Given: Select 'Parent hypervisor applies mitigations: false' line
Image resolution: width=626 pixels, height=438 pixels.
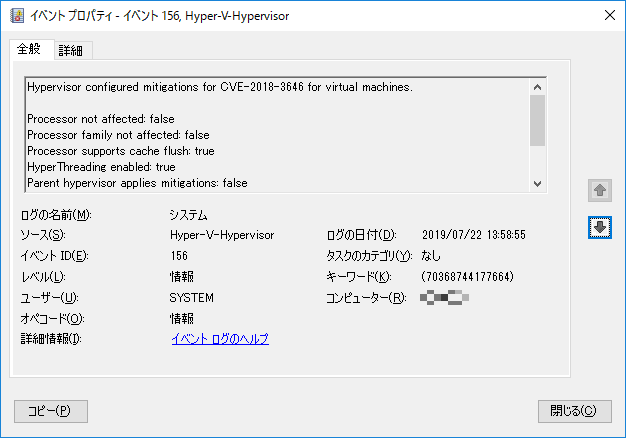Looking at the screenshot, I should click(137, 183).
